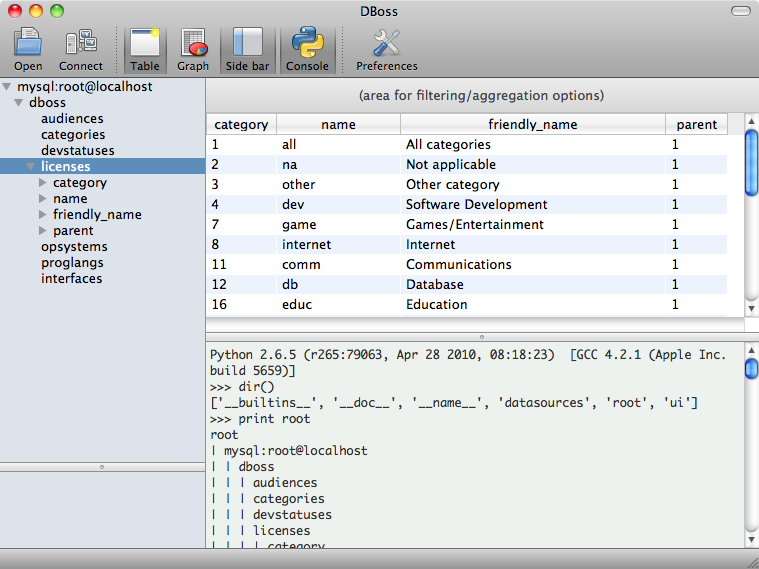759x569 pixels.
Task: Select the audiences table in sidebar
Action: coord(72,119)
